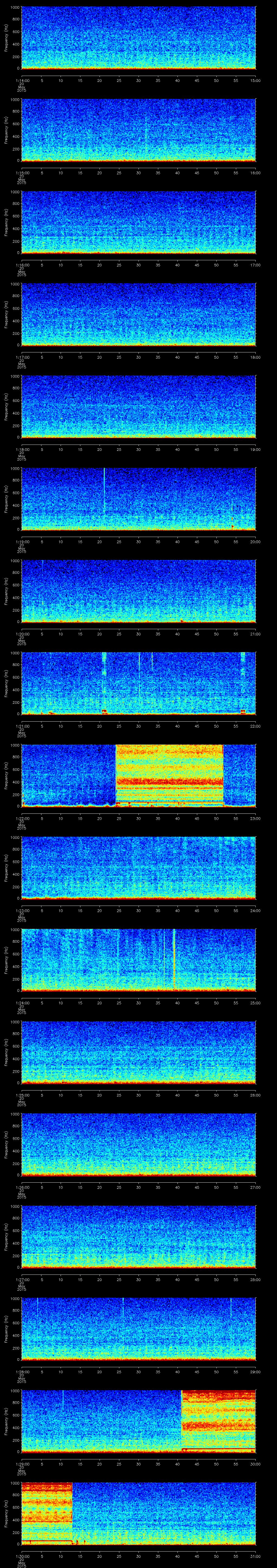
Task: Click the '1:30:00' start time label
Action: click(22, 1556)
